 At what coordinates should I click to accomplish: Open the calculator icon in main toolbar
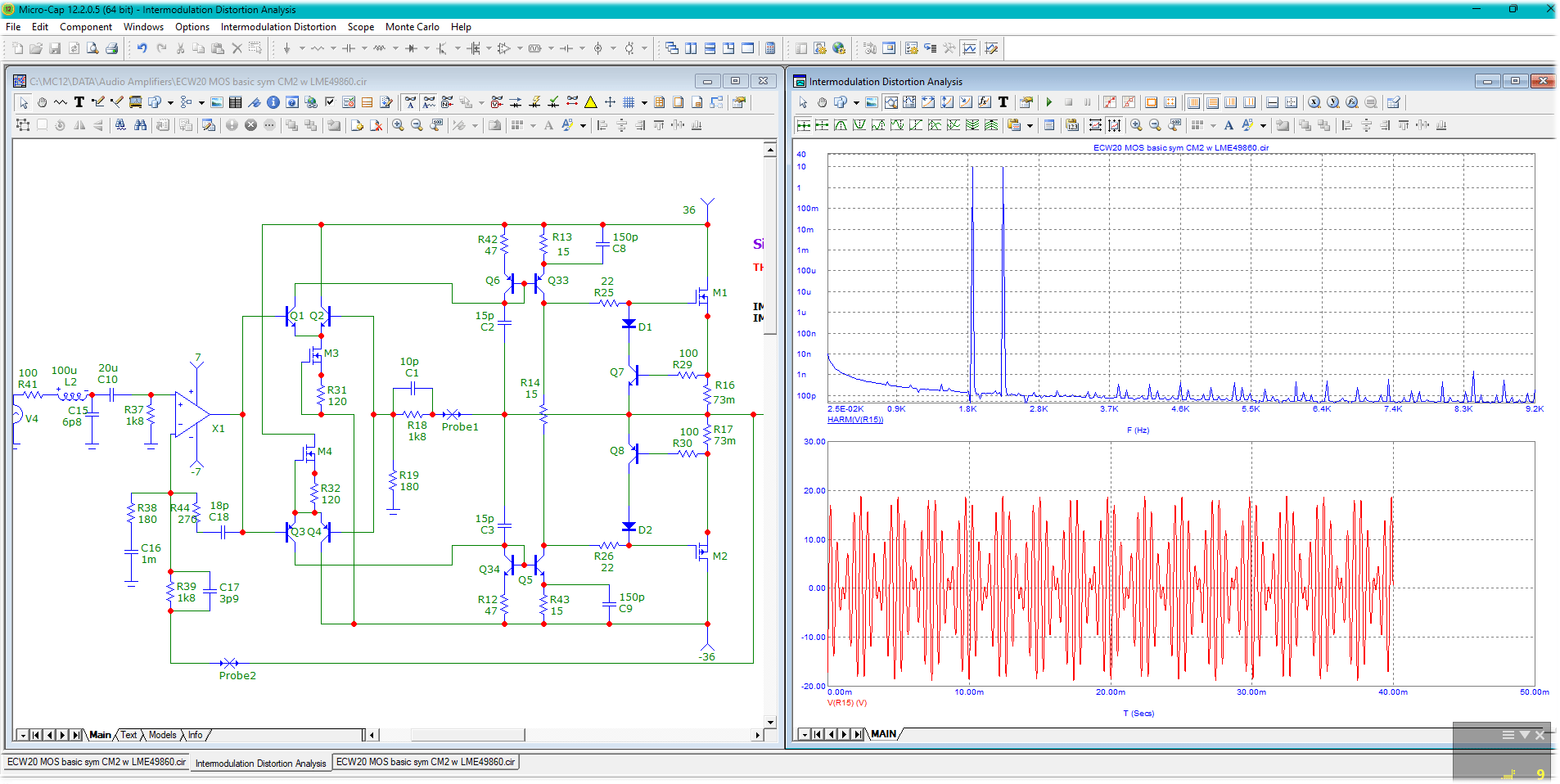(770, 48)
